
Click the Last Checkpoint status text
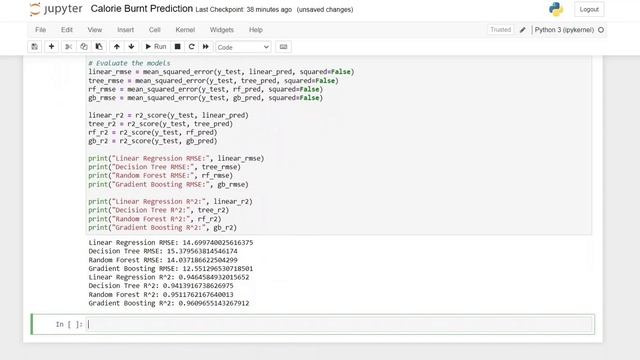pos(244,9)
